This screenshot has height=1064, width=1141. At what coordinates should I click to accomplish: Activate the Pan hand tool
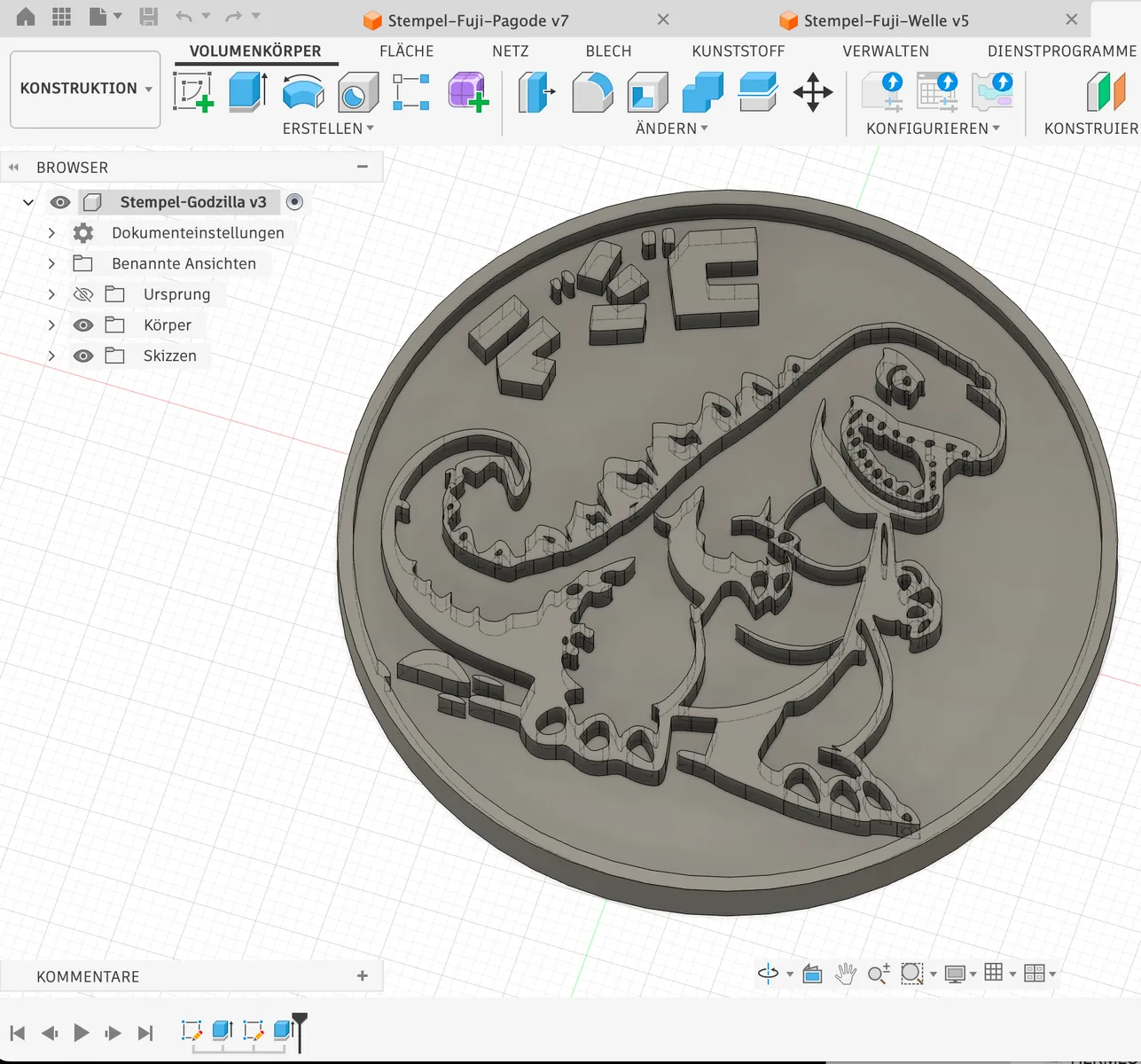pos(846,974)
